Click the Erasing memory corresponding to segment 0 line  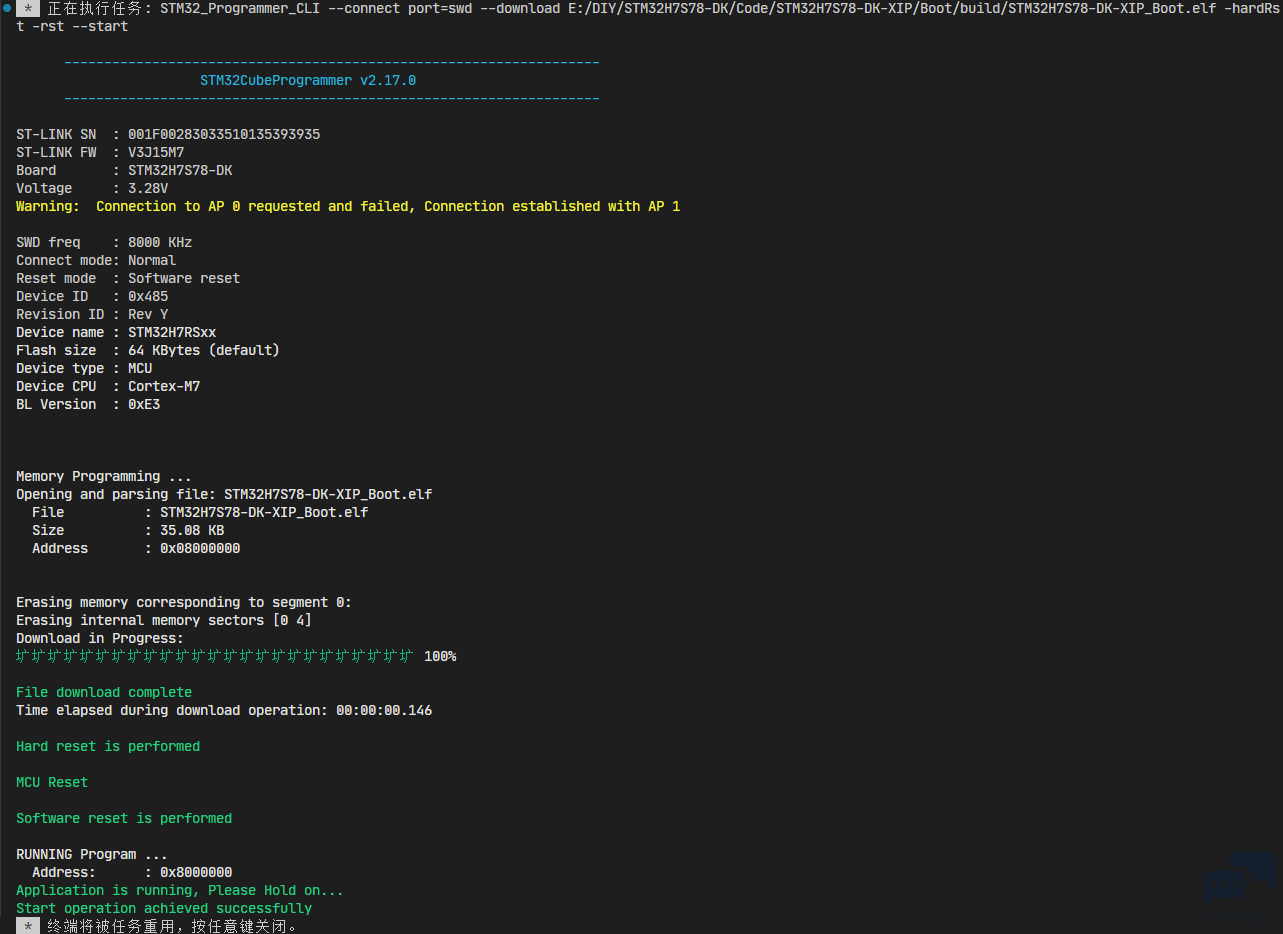[184, 602]
